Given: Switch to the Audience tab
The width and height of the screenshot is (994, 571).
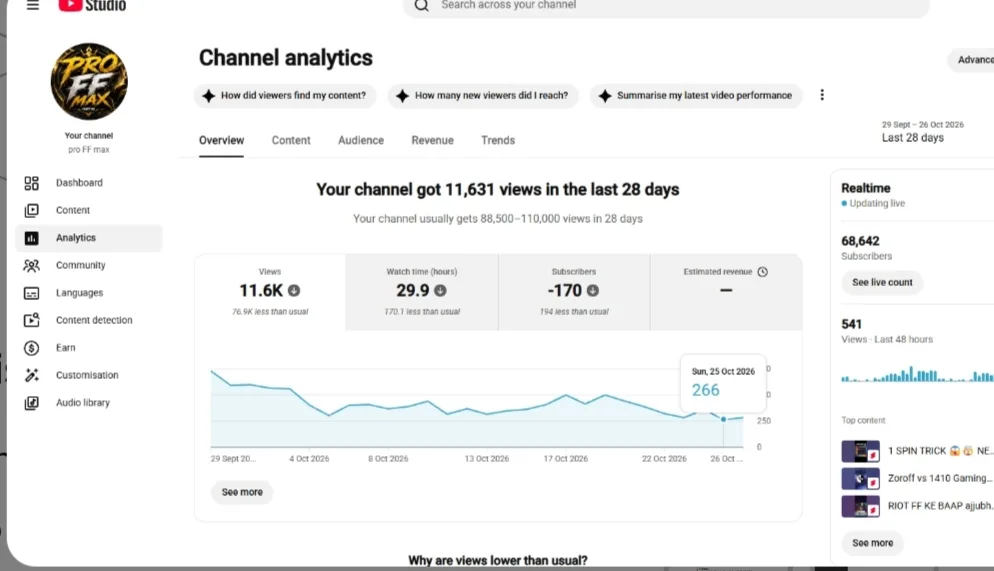Looking at the screenshot, I should tap(361, 141).
